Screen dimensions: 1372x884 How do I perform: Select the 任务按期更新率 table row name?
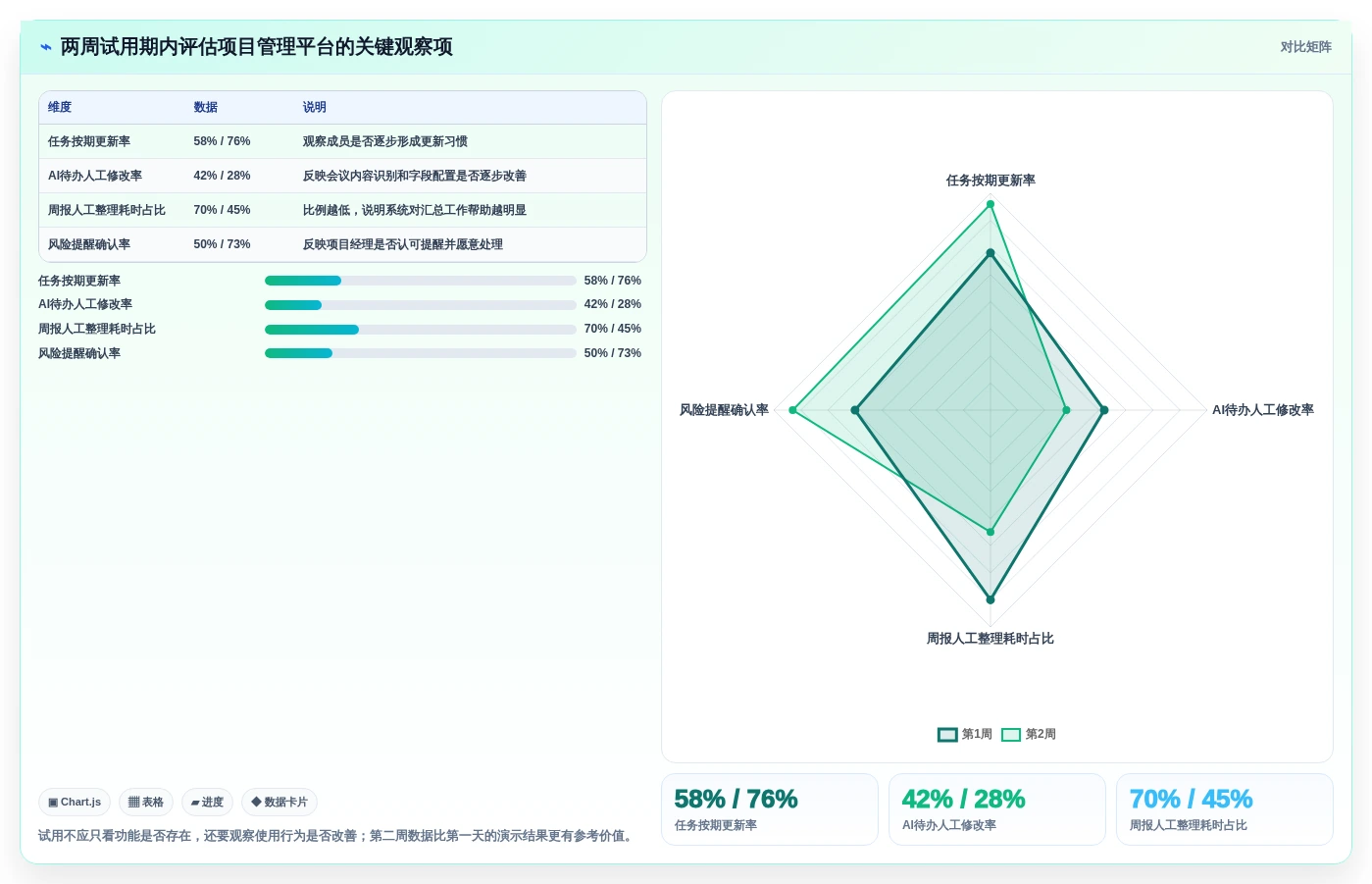click(x=89, y=142)
